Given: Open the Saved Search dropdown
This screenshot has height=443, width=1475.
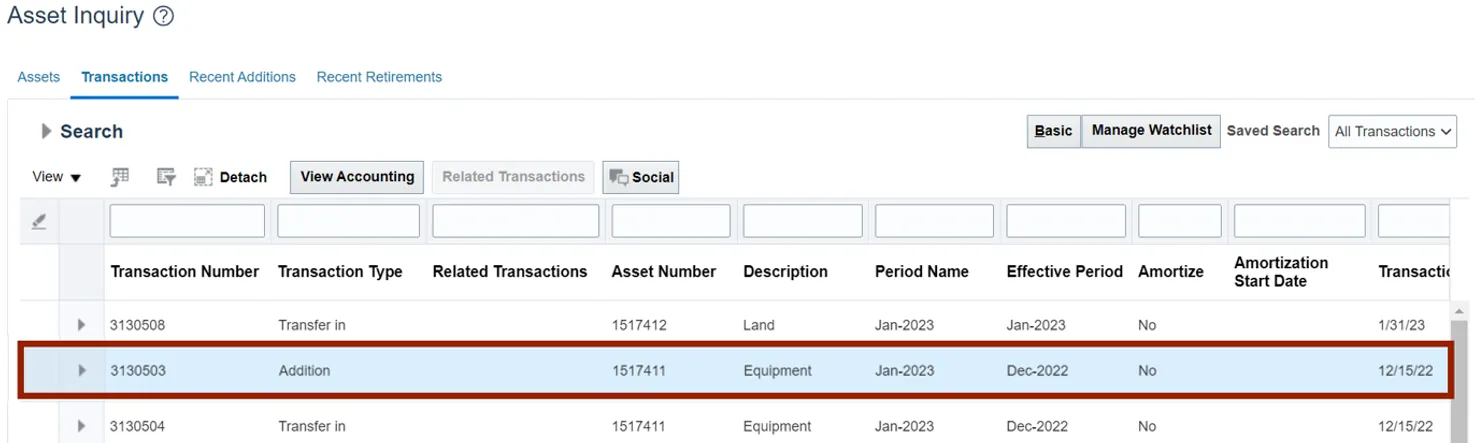Looking at the screenshot, I should point(1392,131).
